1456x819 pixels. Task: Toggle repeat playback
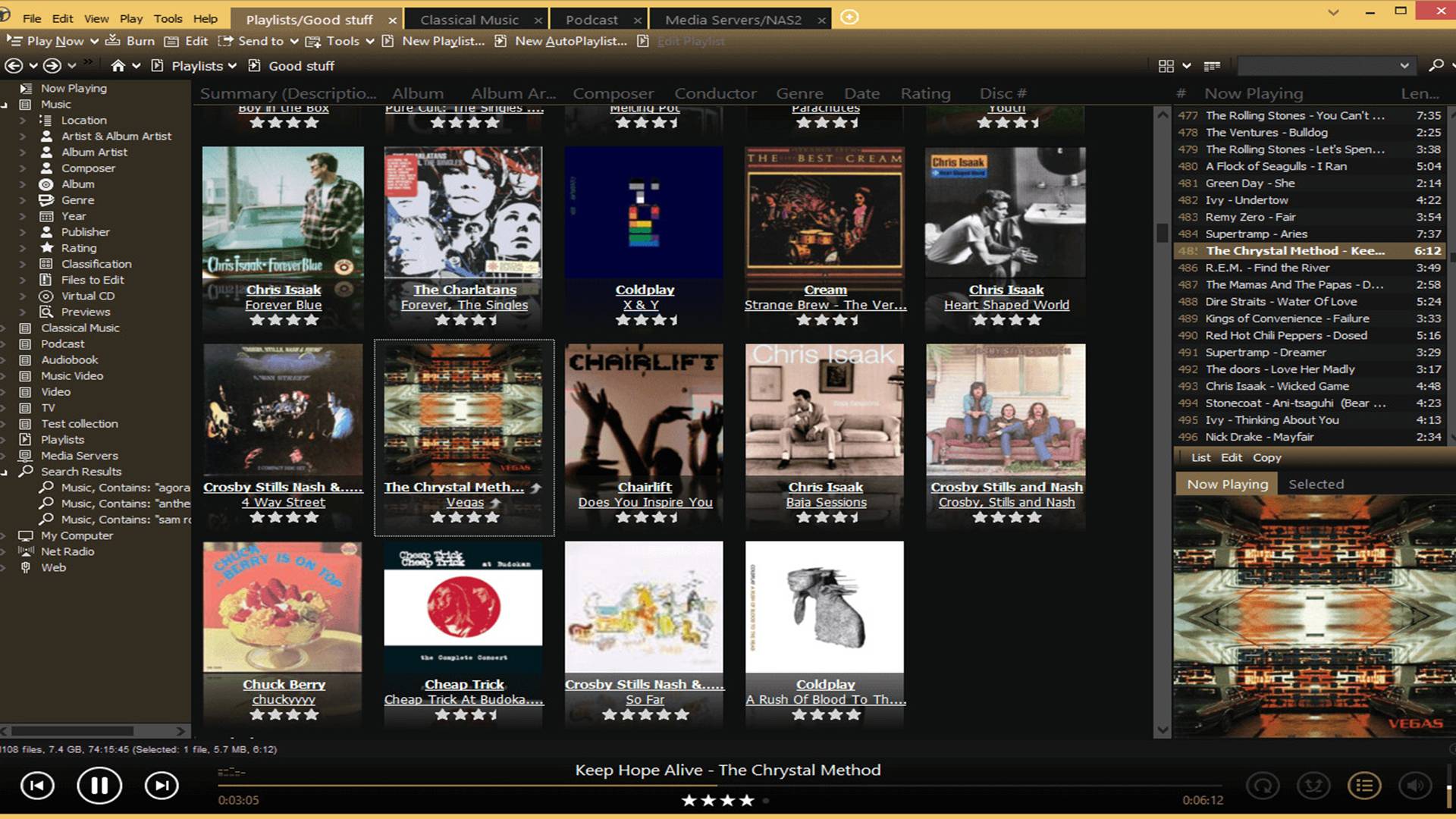click(x=1263, y=786)
